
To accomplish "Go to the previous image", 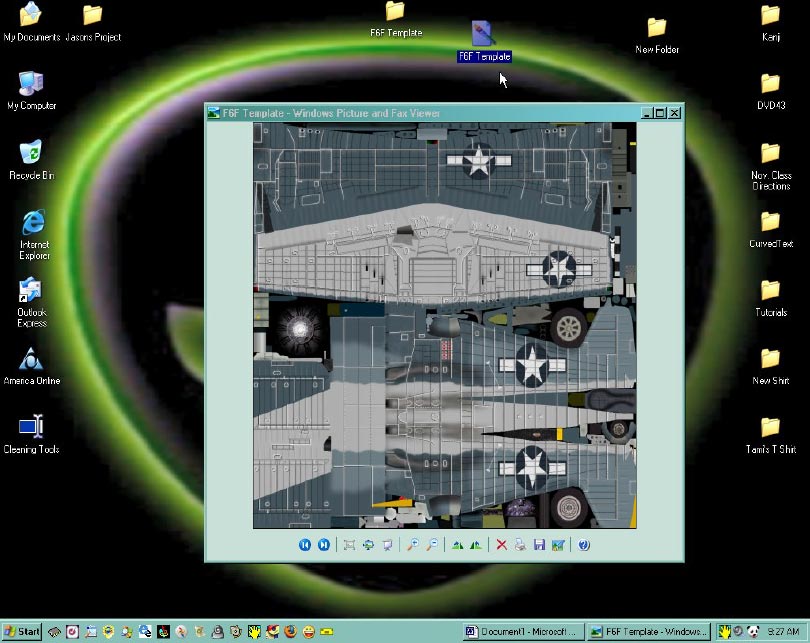I will tap(305, 545).
